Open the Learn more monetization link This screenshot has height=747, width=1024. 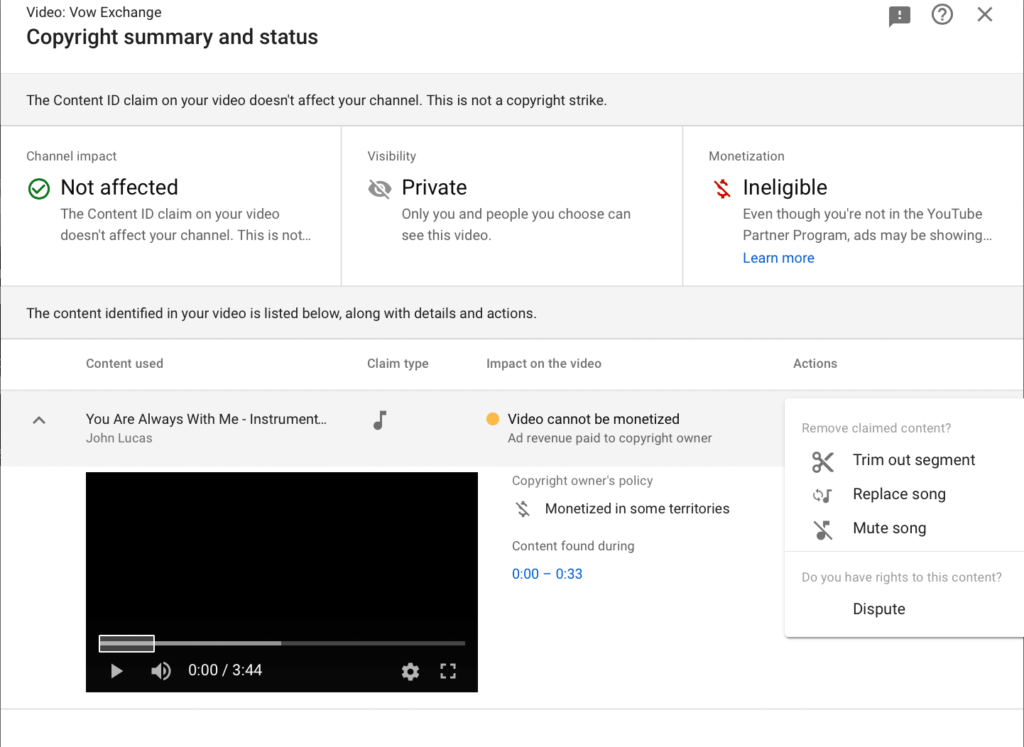point(778,258)
